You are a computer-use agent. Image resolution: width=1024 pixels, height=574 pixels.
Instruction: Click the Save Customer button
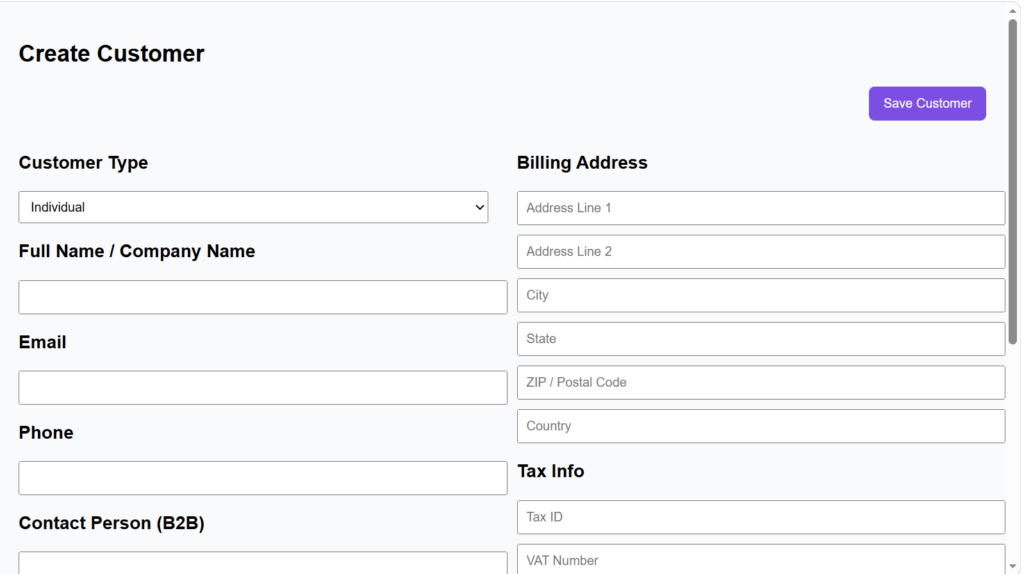(926, 104)
